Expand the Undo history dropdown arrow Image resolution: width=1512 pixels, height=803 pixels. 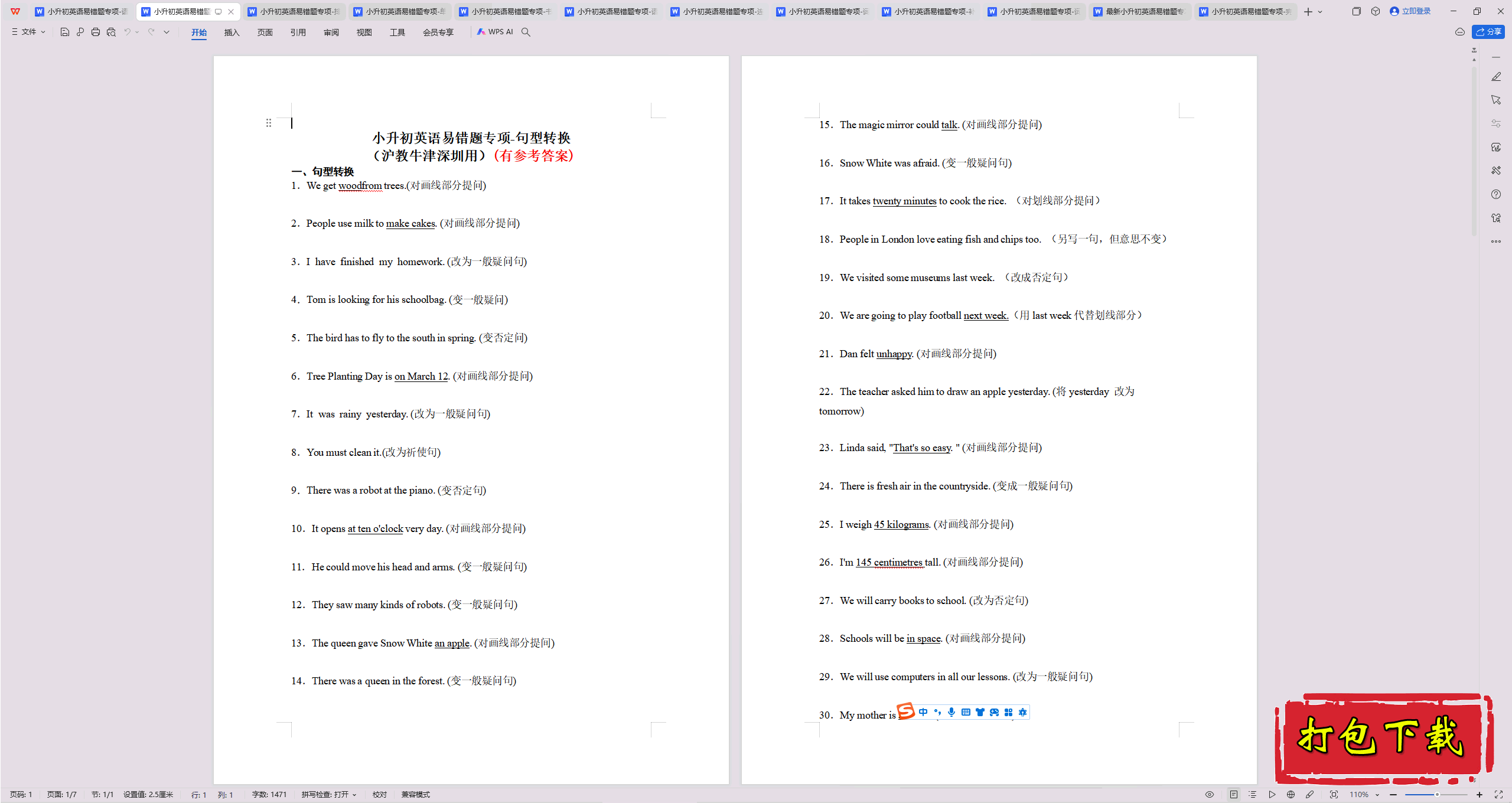137,32
